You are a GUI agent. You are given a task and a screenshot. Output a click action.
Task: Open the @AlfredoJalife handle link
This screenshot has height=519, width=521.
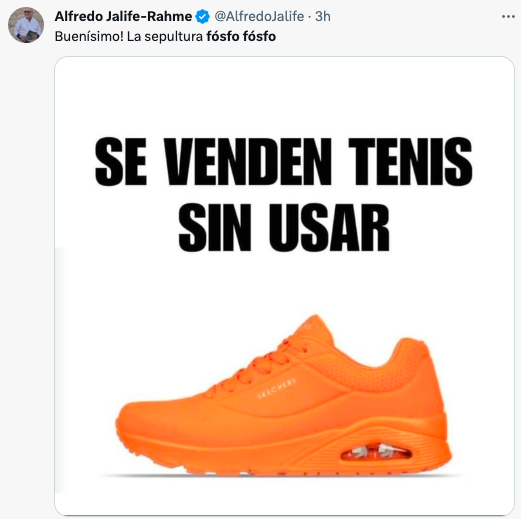coord(259,16)
